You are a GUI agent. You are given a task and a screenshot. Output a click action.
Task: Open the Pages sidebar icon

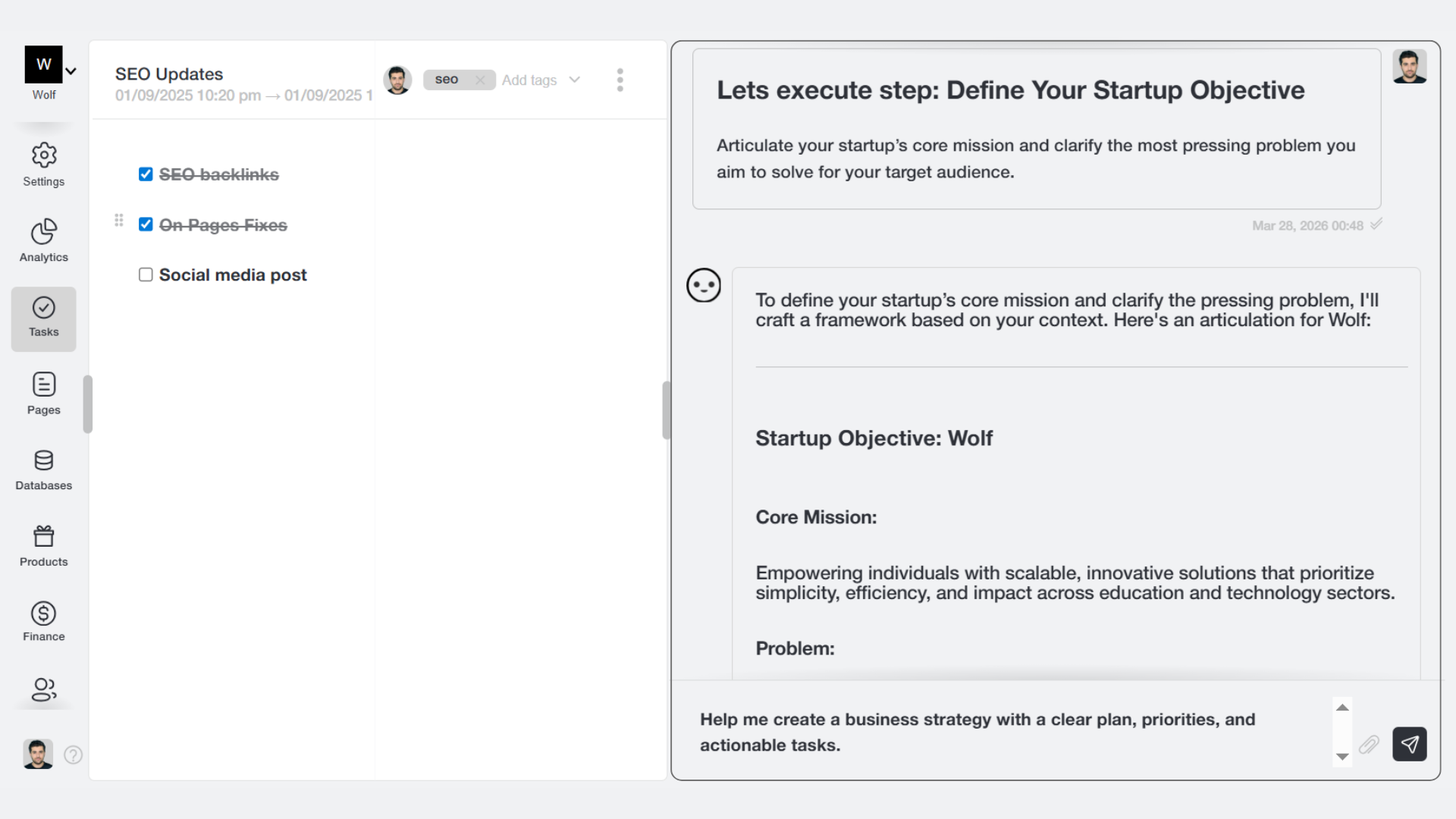click(x=43, y=384)
